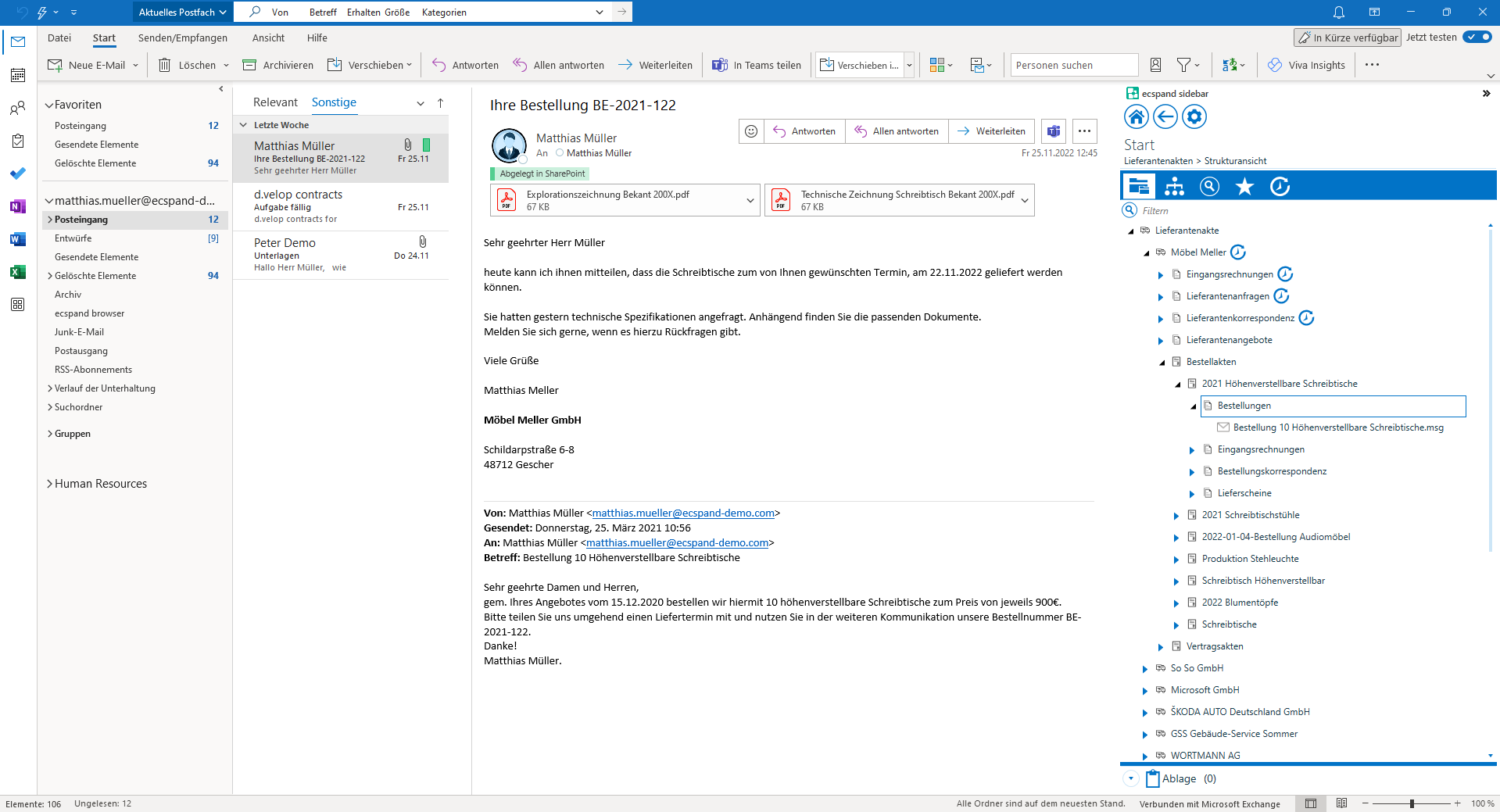The image size is (1500, 812).
Task: Open ecspand sidebar settings gear
Action: click(1194, 116)
